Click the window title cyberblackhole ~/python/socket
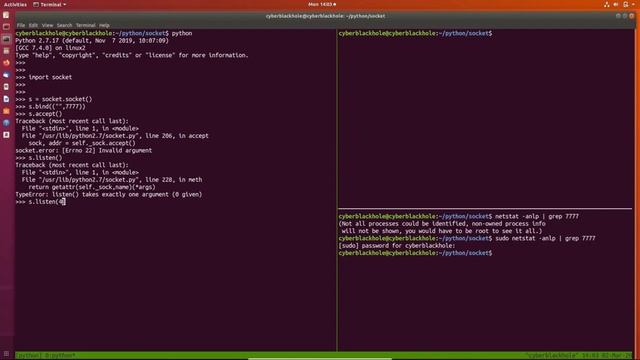640x360 pixels. click(x=325, y=16)
